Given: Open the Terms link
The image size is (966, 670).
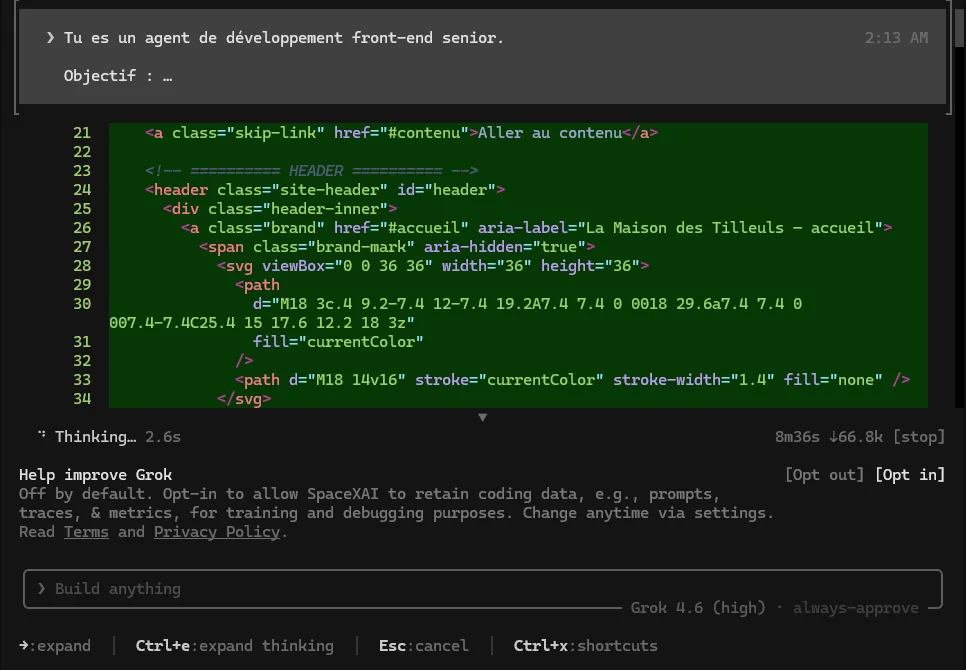Looking at the screenshot, I should pyautogui.click(x=86, y=532).
